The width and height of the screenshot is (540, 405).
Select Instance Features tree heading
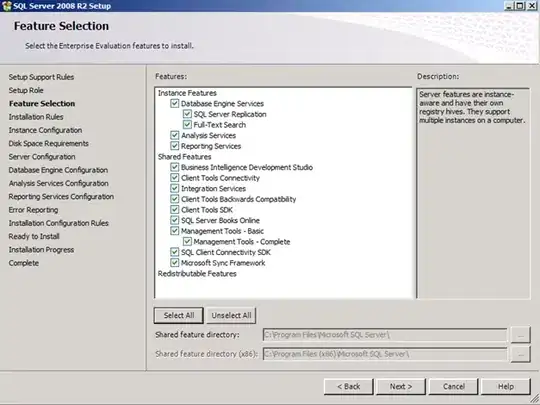187,93
